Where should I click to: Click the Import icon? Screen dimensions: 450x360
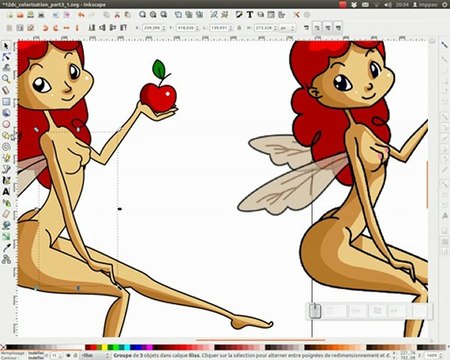(56, 15)
